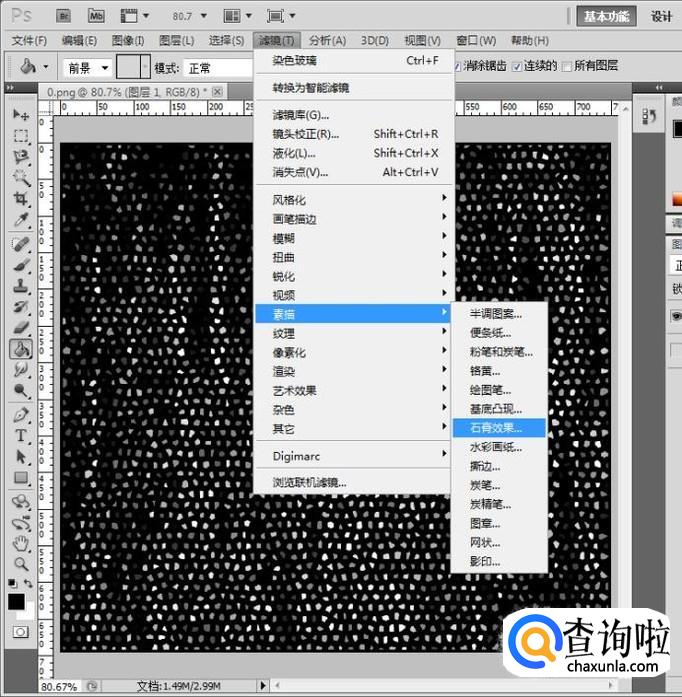Pick the Clone Stamp tool
The width and height of the screenshot is (682, 697).
(x=20, y=285)
